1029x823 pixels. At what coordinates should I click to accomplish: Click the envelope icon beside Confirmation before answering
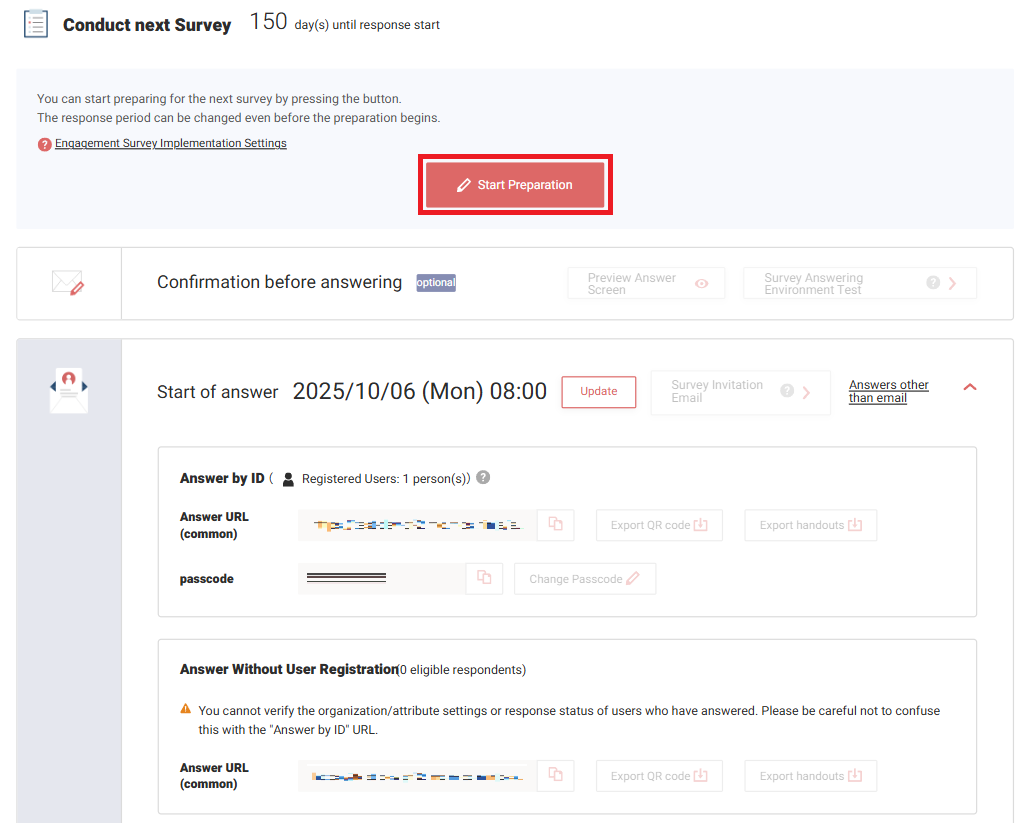68,283
